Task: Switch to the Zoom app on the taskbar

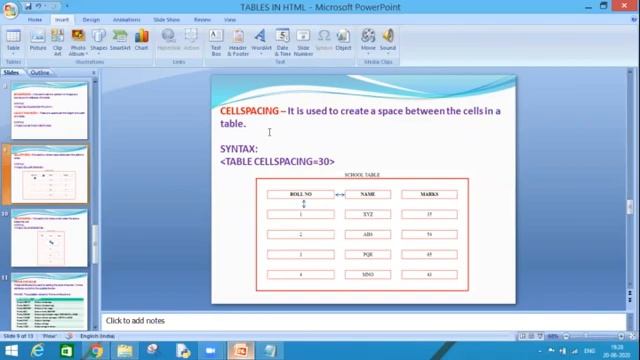Action: 211,351
